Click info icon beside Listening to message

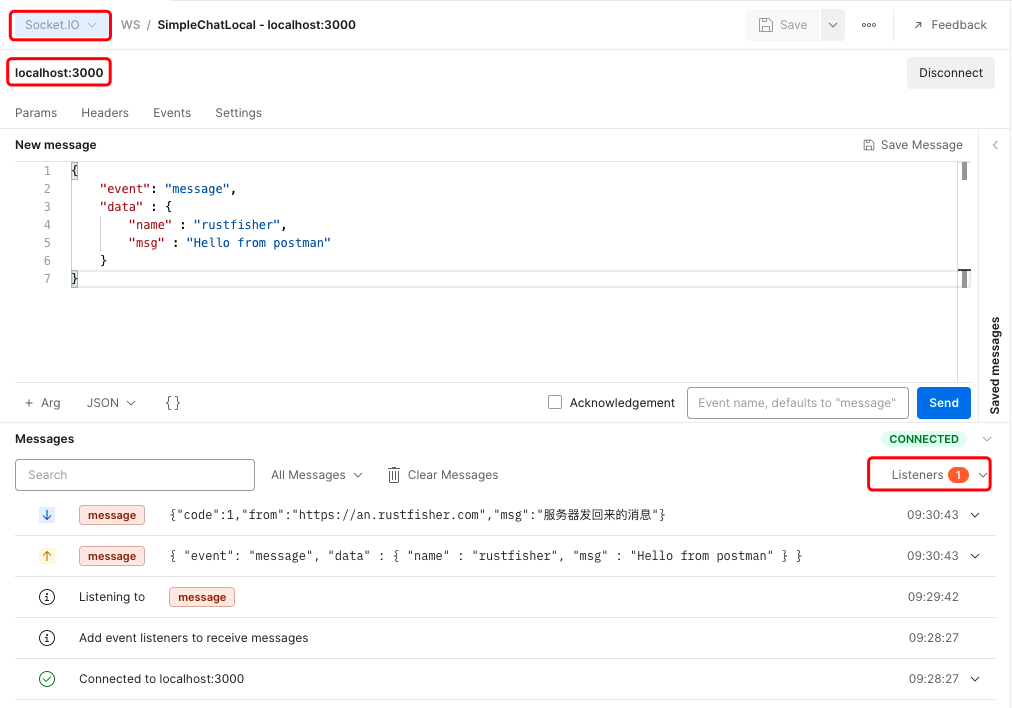tap(47, 597)
